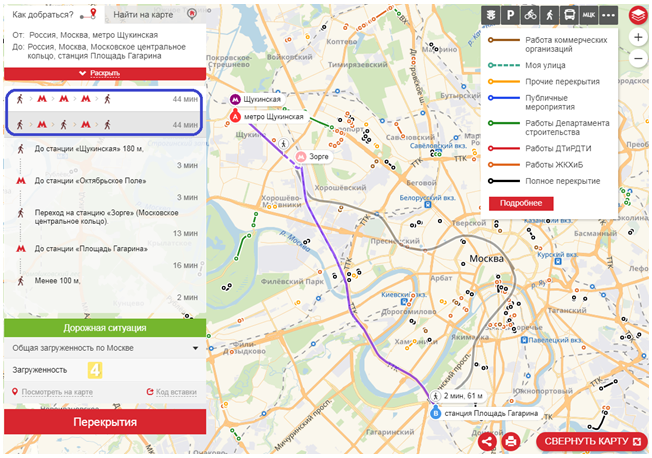The height and width of the screenshot is (458, 652).
Task: Click step До станции «Площадь Гагарина»
Action: [91, 249]
